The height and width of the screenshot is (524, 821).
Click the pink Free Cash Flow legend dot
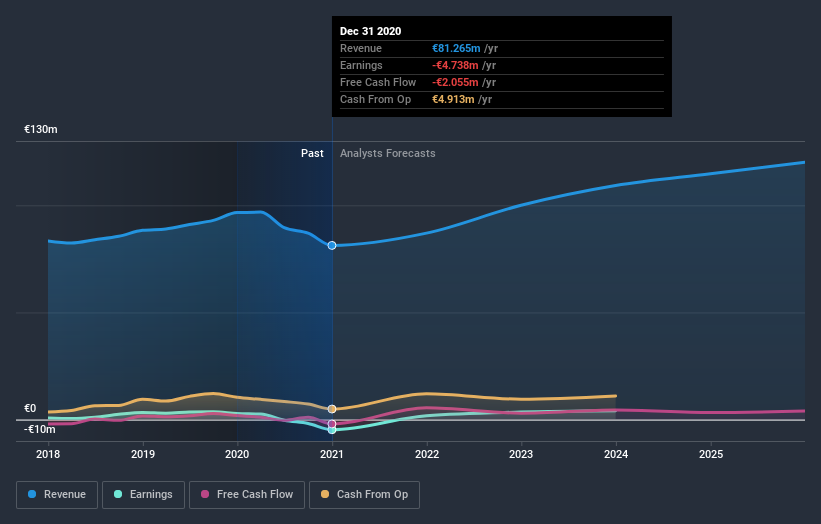tap(205, 494)
